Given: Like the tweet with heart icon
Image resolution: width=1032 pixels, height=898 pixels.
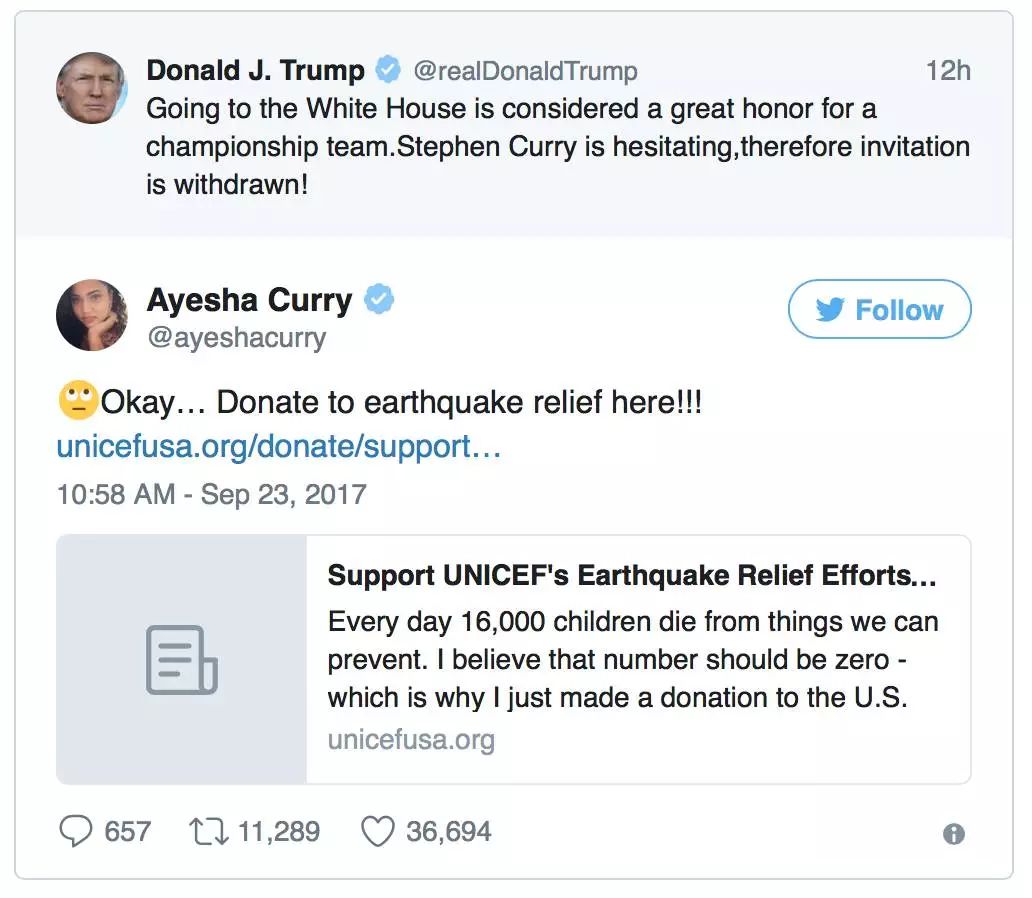Looking at the screenshot, I should 378,831.
